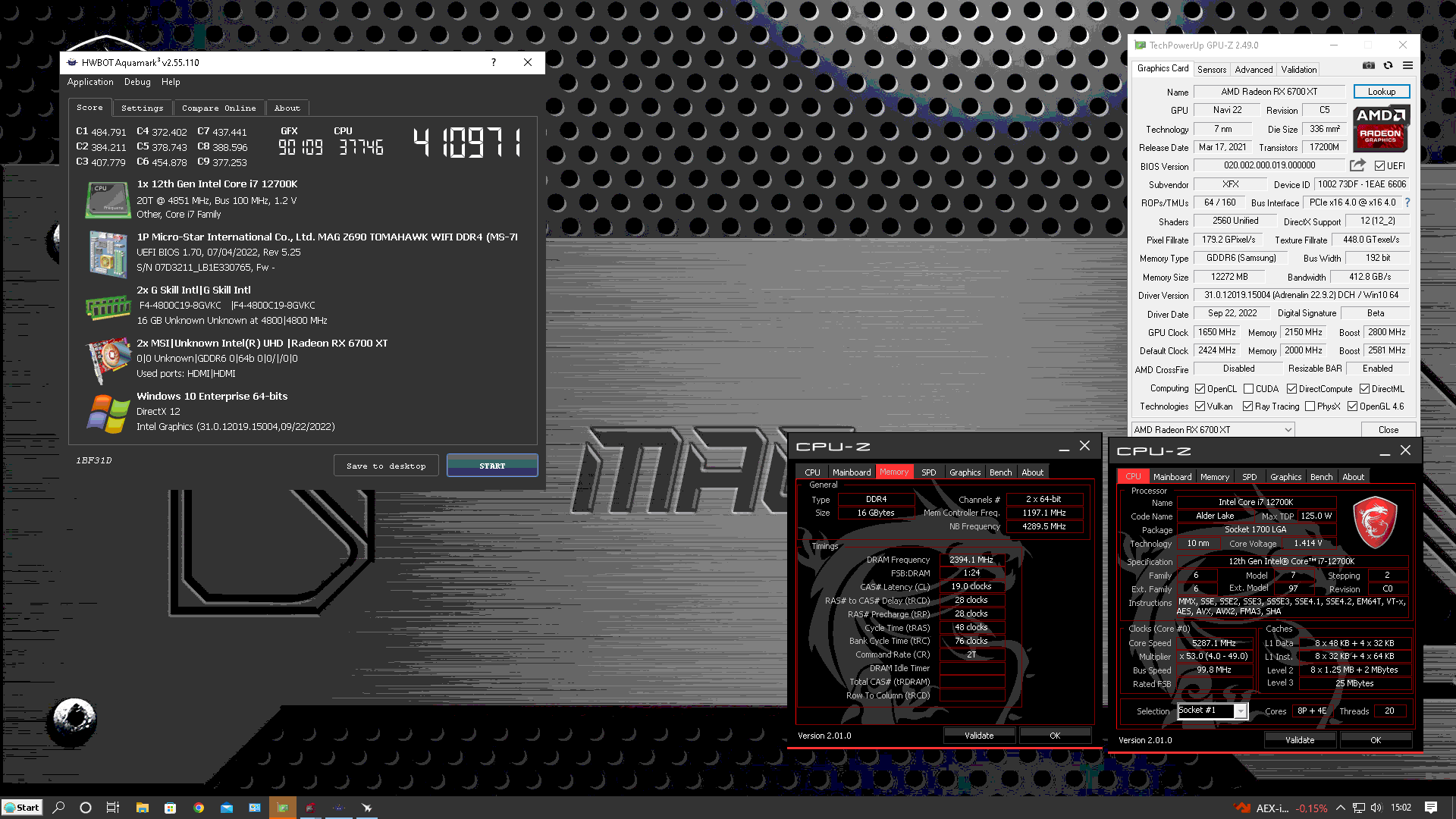Open File Explorer from the taskbar

click(x=142, y=808)
